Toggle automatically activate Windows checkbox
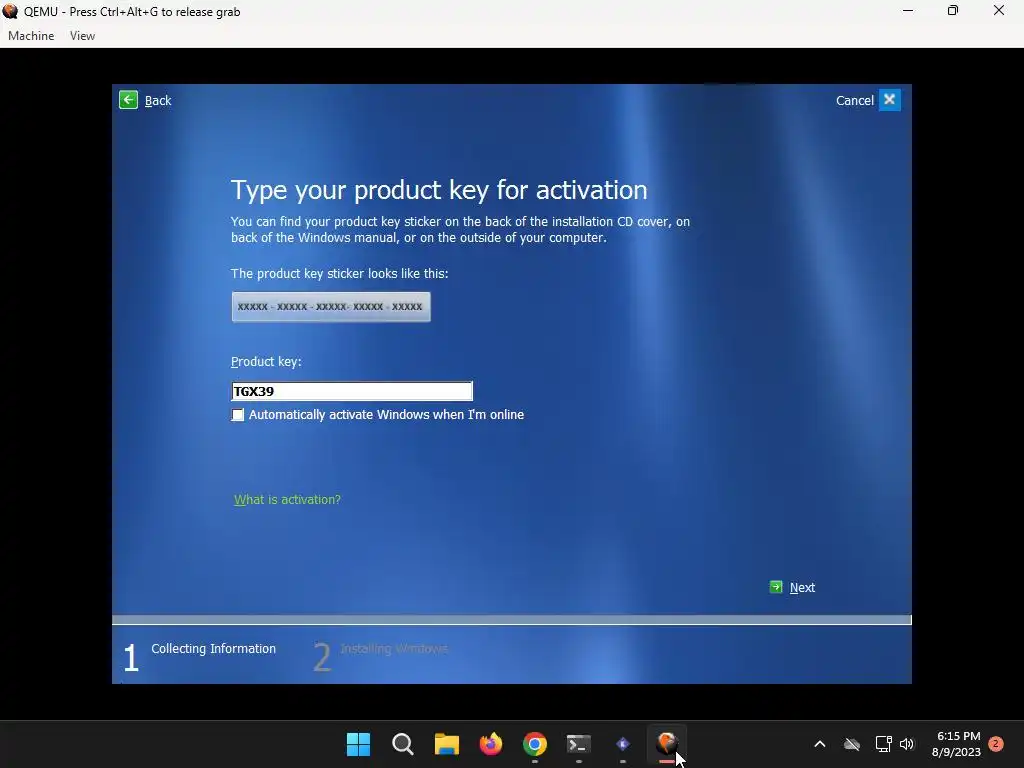 [238, 415]
